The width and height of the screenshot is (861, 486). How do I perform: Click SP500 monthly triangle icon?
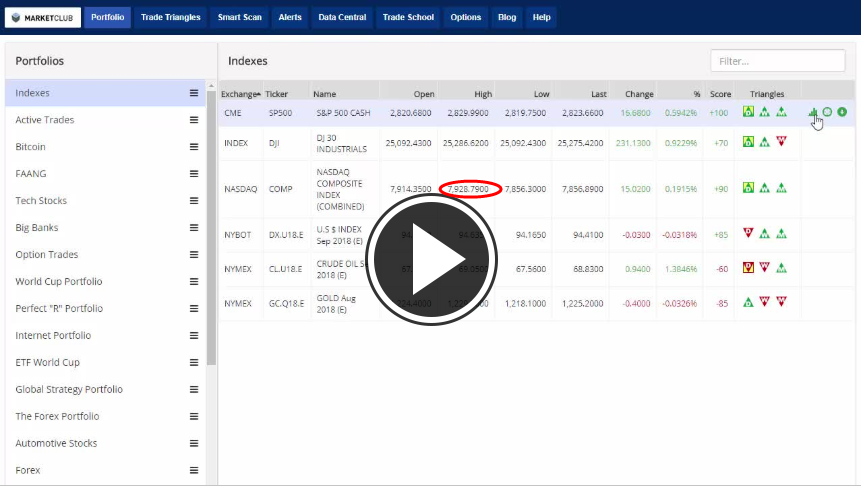[x=781, y=111]
